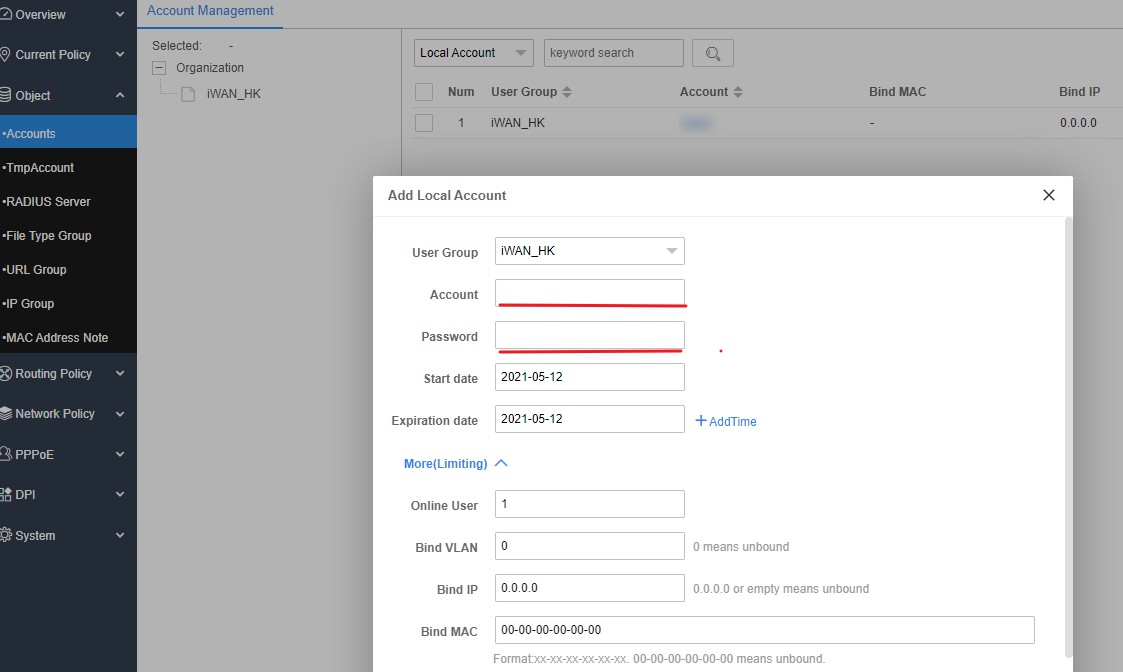Click the Network Policy layers icon
The height and width of the screenshot is (672, 1123).
[5, 413]
